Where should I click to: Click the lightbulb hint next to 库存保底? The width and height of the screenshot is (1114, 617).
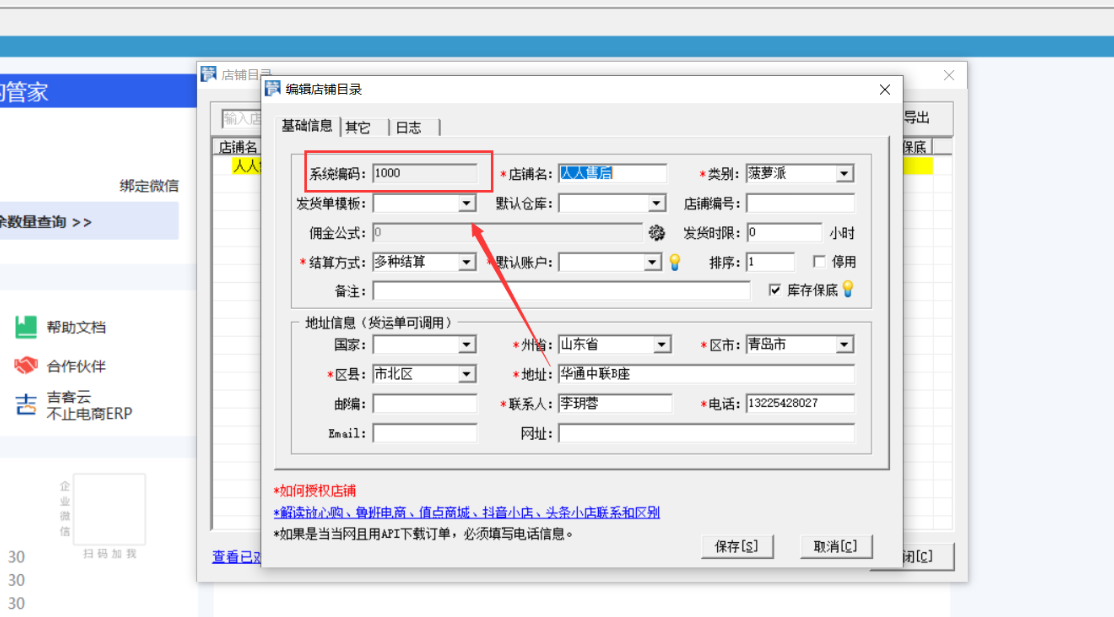click(x=848, y=290)
